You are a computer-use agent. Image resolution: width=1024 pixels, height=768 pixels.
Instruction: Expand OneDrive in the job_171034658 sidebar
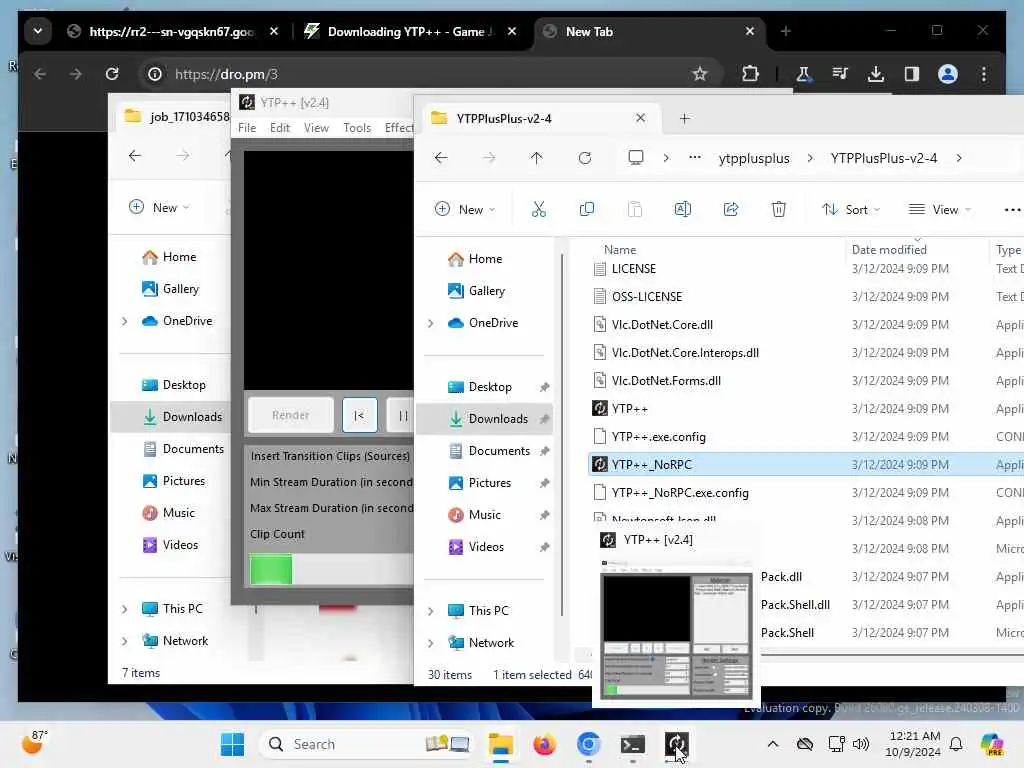coord(125,321)
